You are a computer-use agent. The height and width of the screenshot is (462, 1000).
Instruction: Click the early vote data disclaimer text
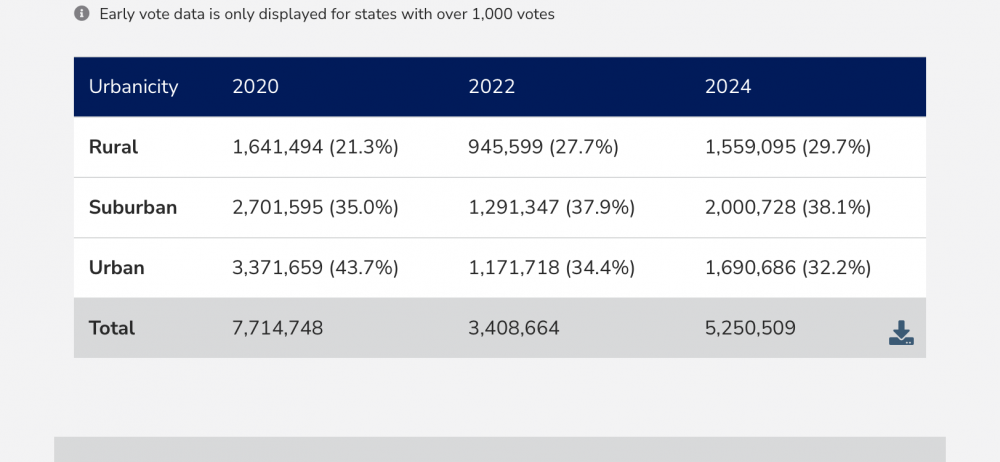327,14
